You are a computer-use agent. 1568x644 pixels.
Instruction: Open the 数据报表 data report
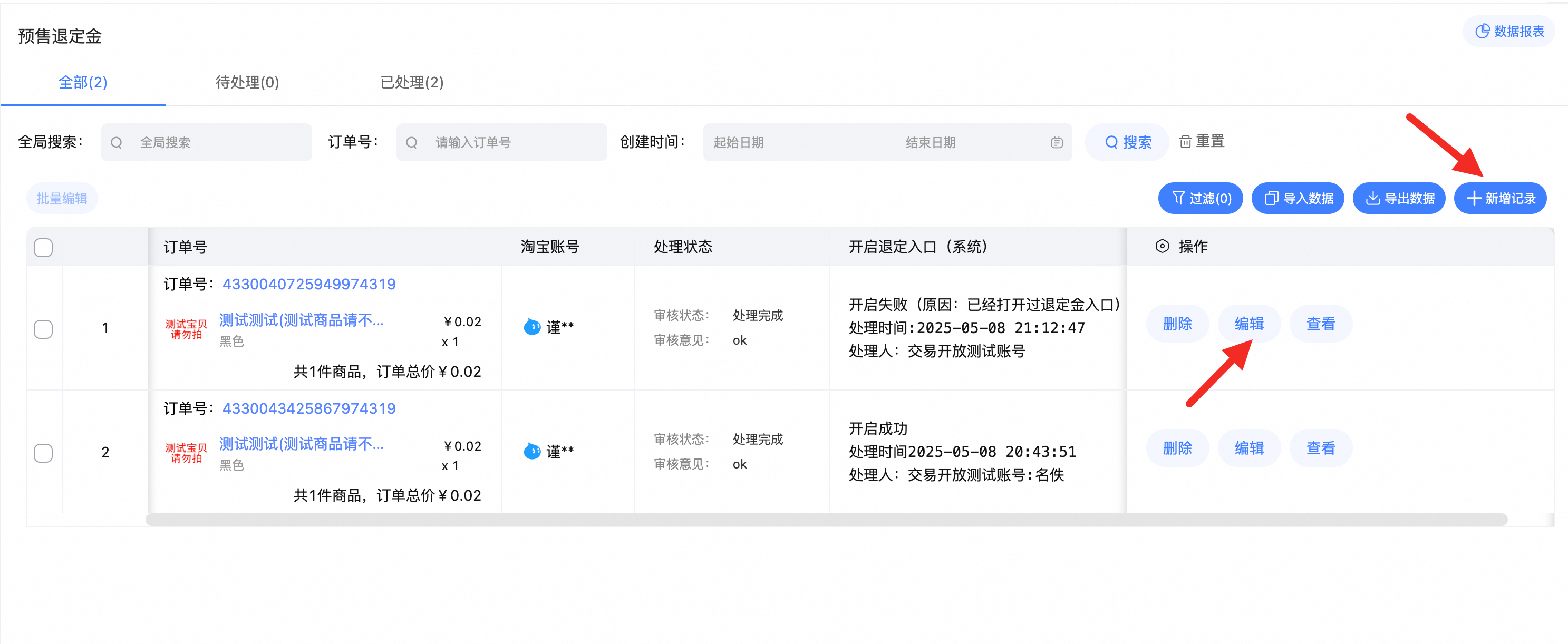pyautogui.click(x=1509, y=31)
